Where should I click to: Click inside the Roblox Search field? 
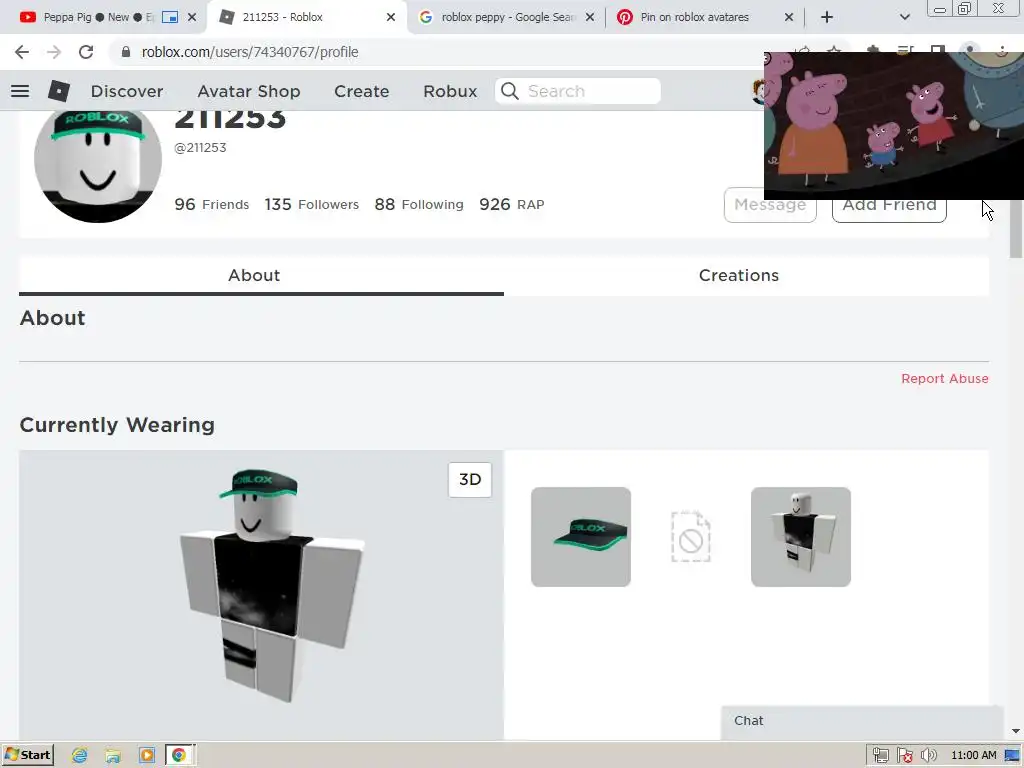578,91
